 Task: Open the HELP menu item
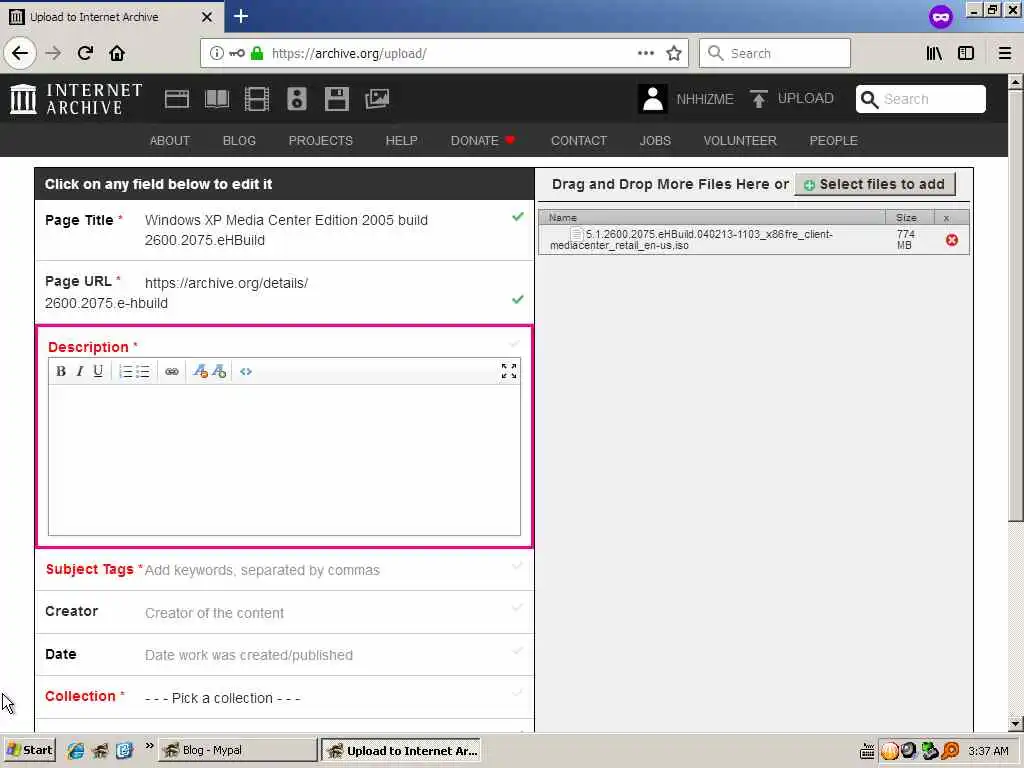(401, 140)
